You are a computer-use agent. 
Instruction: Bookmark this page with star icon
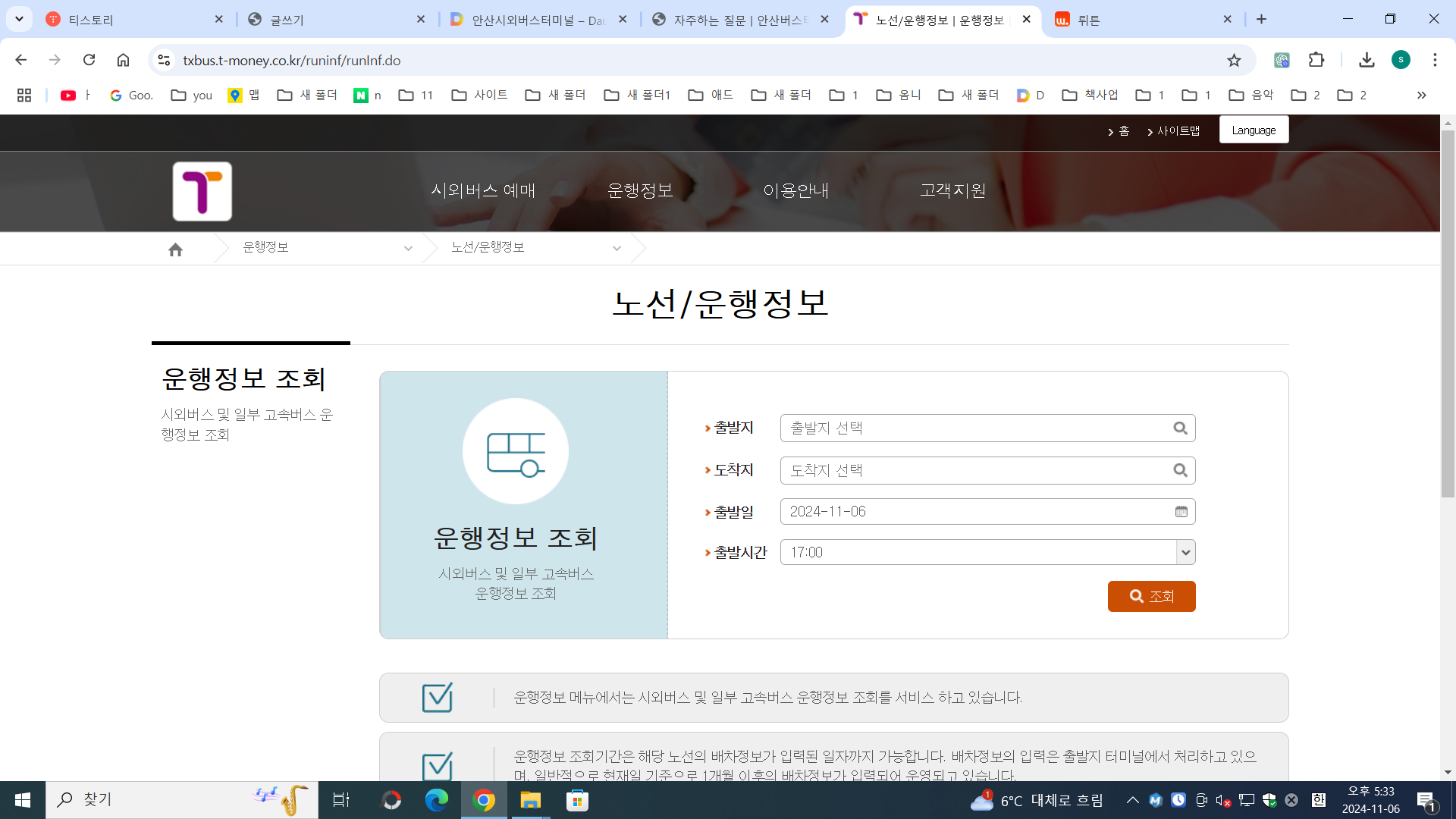tap(1234, 61)
